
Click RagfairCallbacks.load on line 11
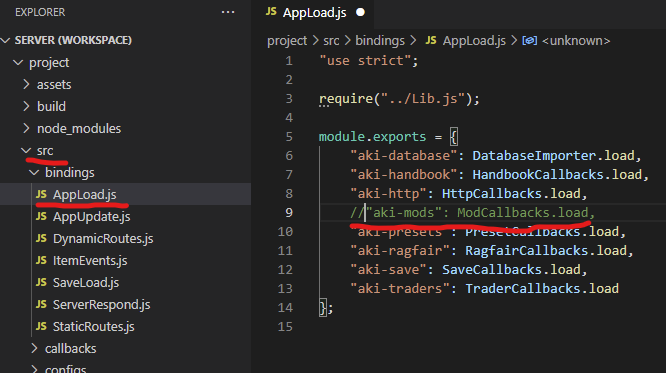(545, 251)
